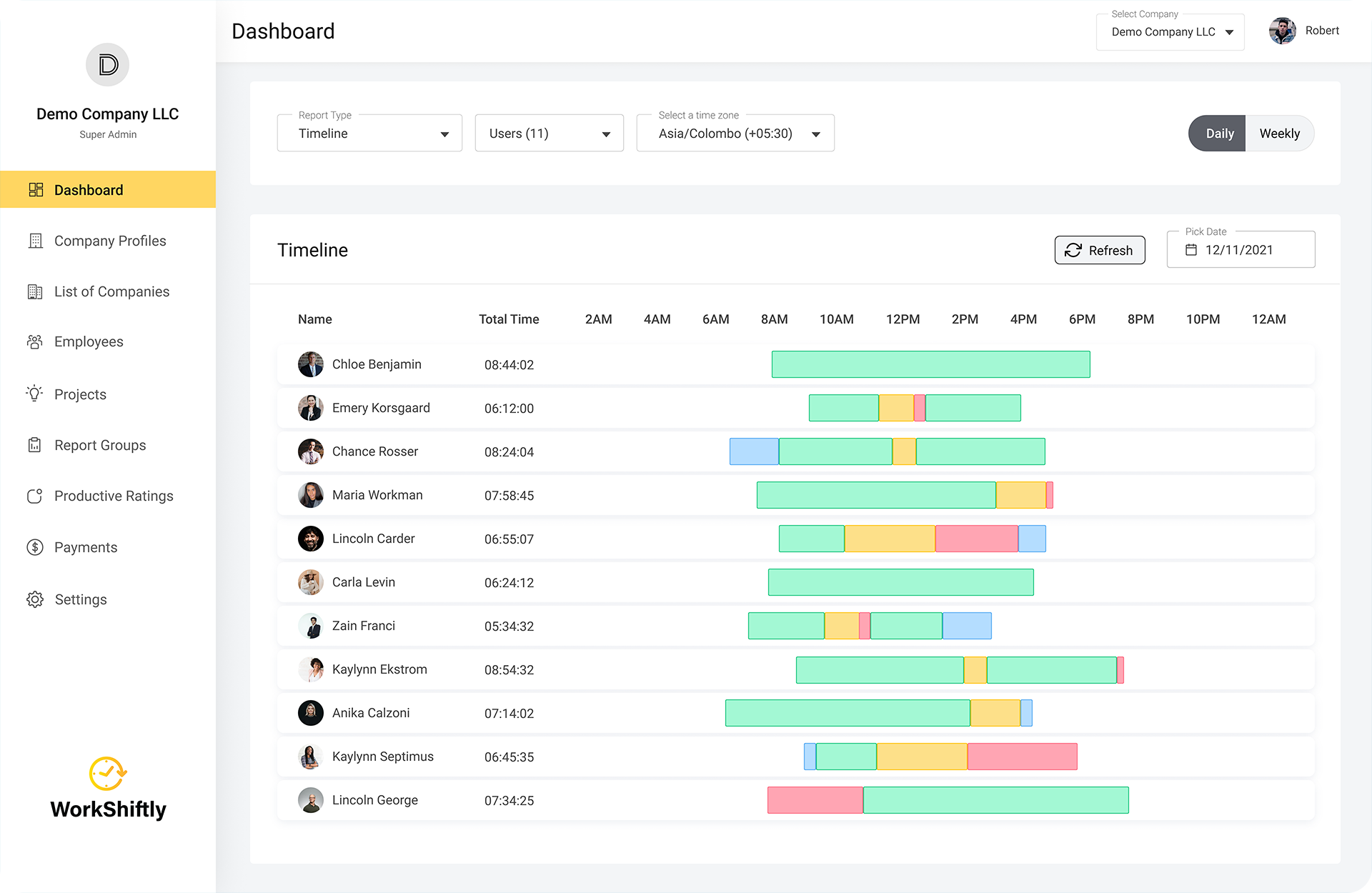Open the time zone Asia/Colombo dropdown
This screenshot has height=893, width=1372.
pos(735,134)
